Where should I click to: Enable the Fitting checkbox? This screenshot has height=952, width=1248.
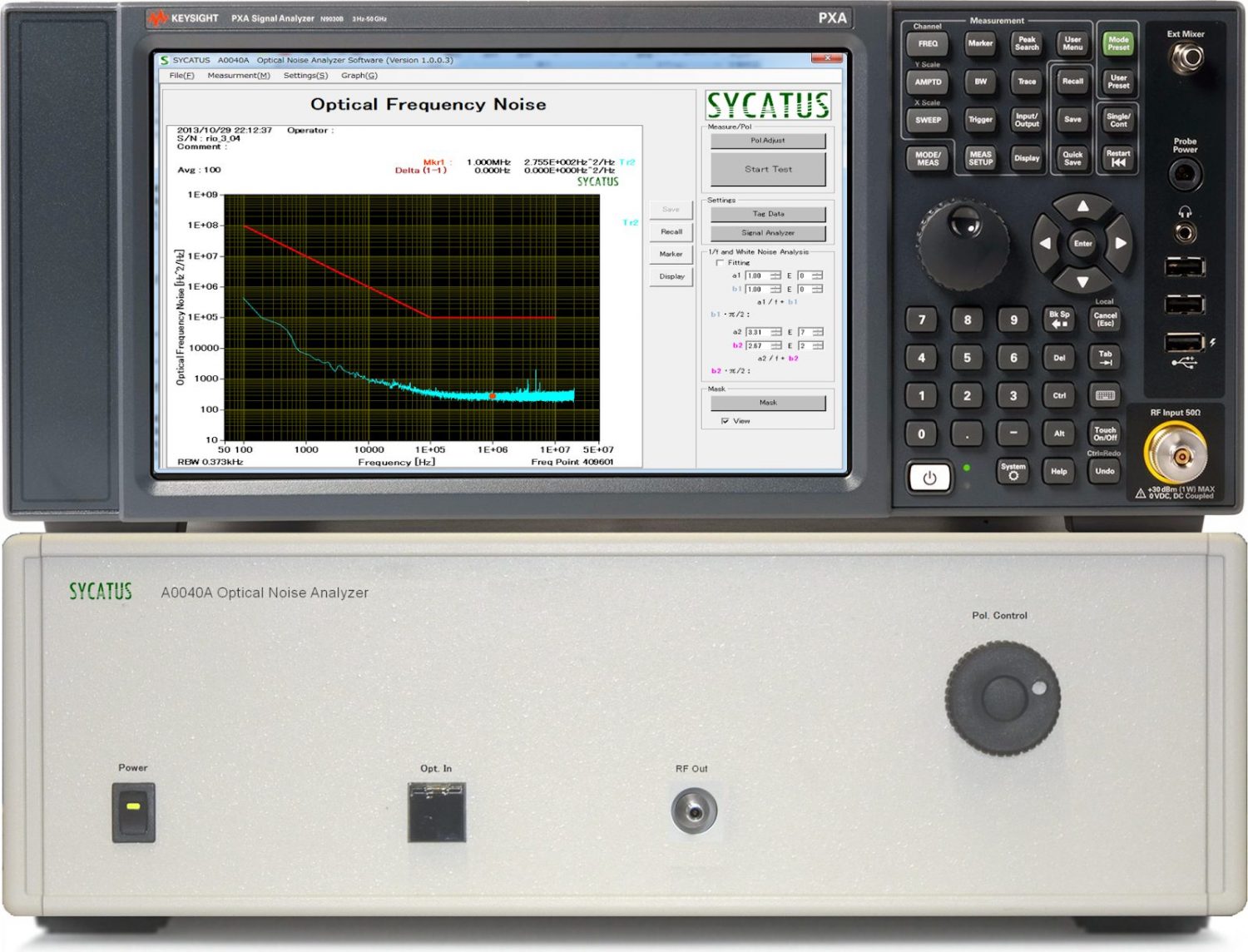point(720,263)
